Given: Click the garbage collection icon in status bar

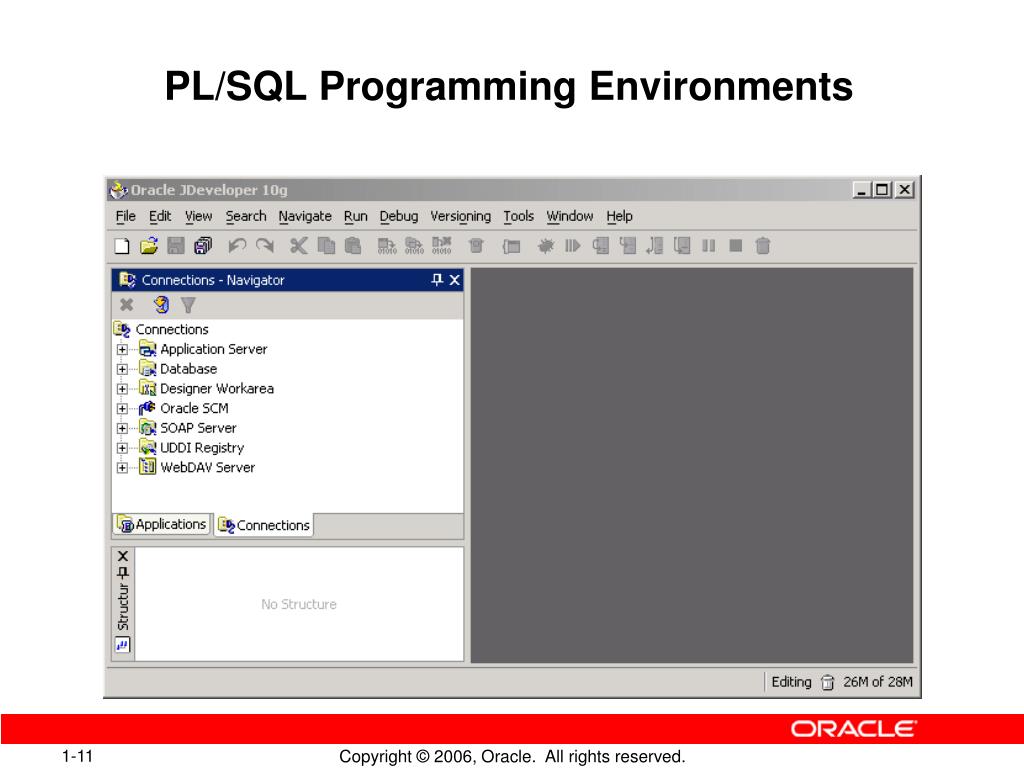Looking at the screenshot, I should click(x=827, y=682).
